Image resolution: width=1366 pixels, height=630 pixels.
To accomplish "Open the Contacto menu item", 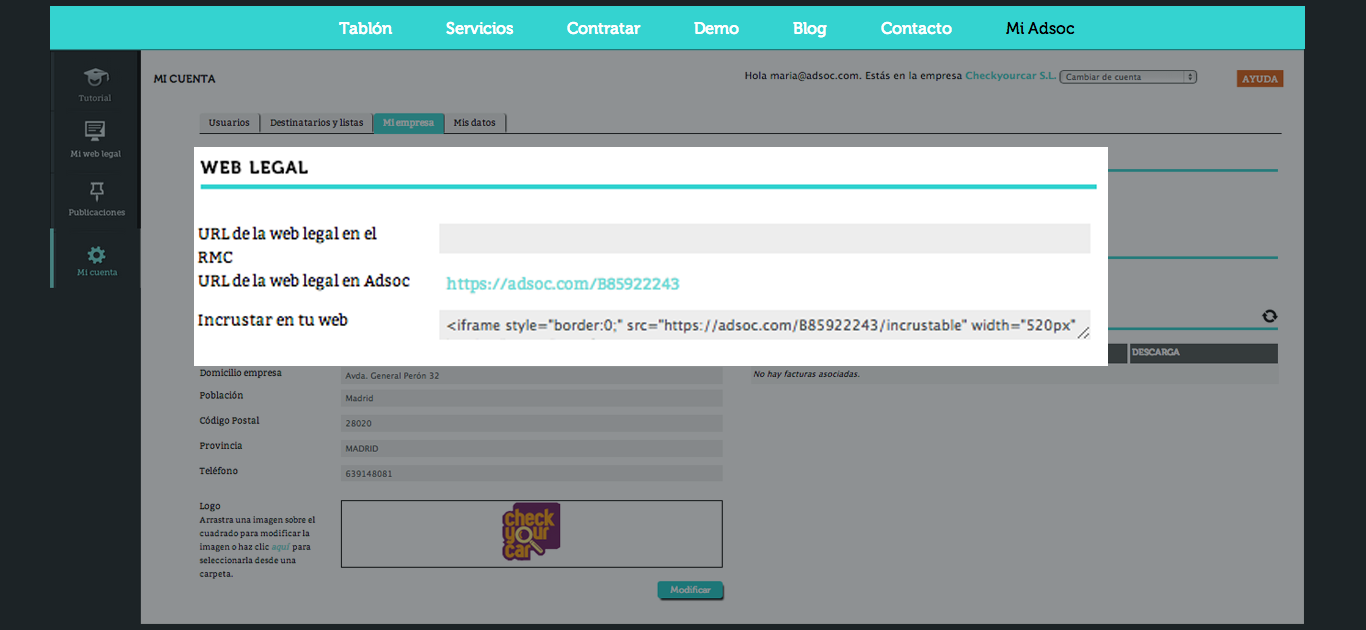I will 916,28.
